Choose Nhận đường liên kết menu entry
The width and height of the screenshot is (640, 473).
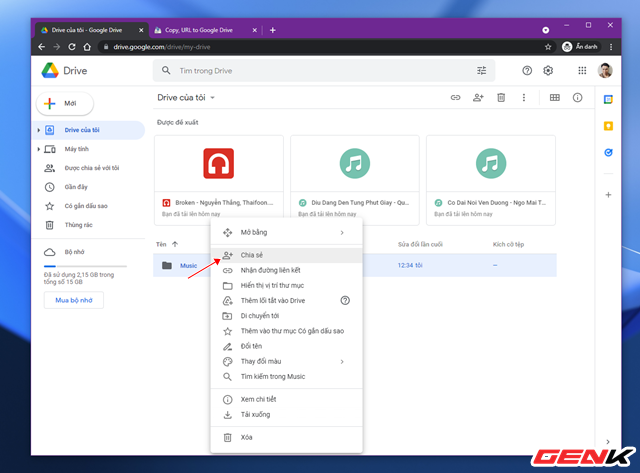[x=286, y=270]
